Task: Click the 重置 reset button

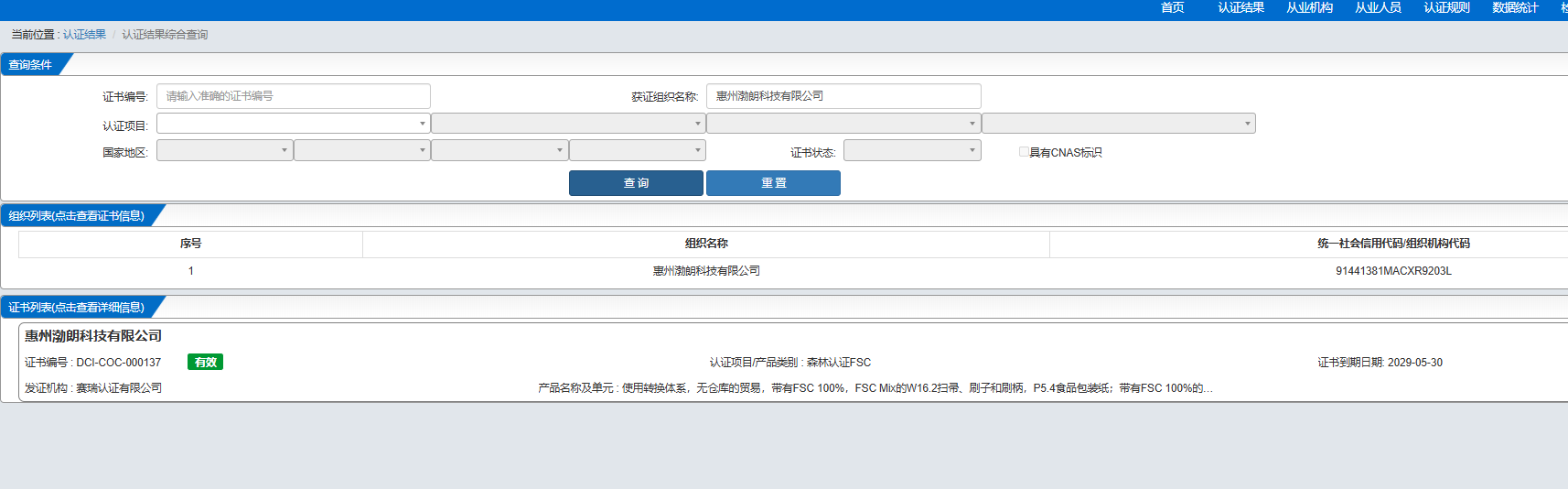Action: pos(773,183)
